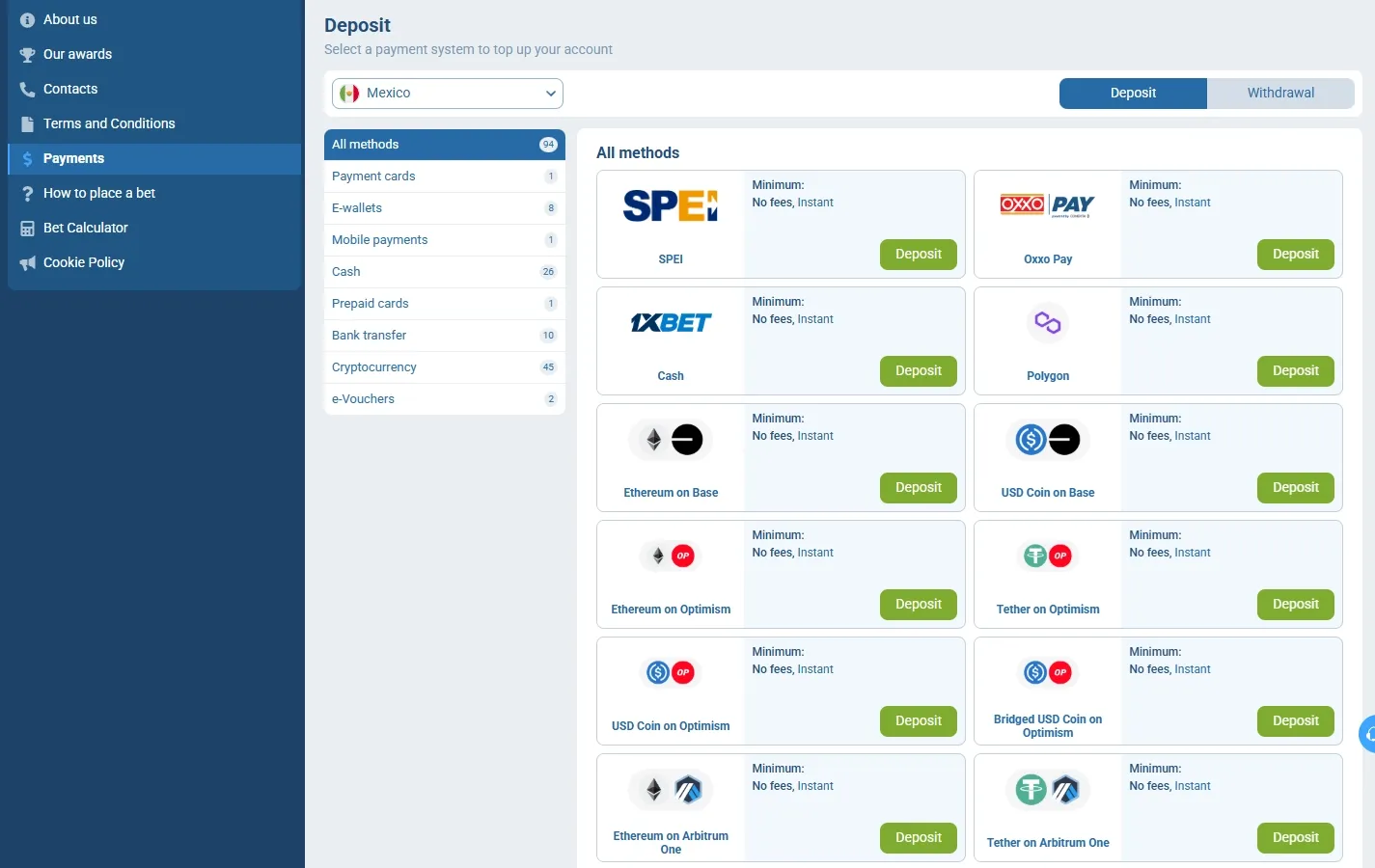Open live chat support bubble
The image size is (1375, 868).
[1367, 734]
